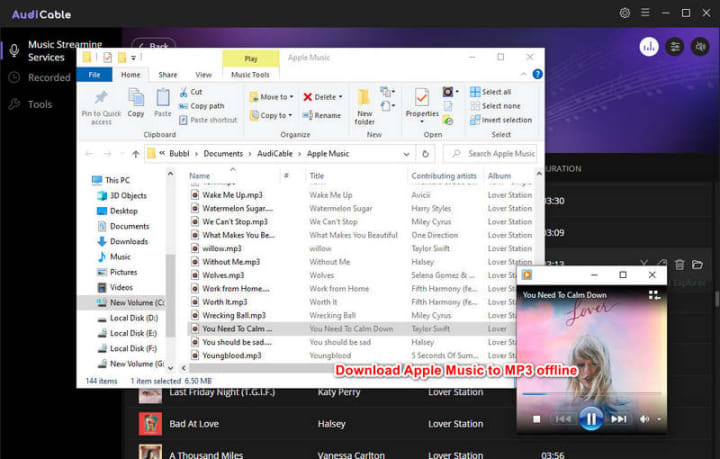
Task: Click the Play contextual tab in Explorer
Action: 251,58
